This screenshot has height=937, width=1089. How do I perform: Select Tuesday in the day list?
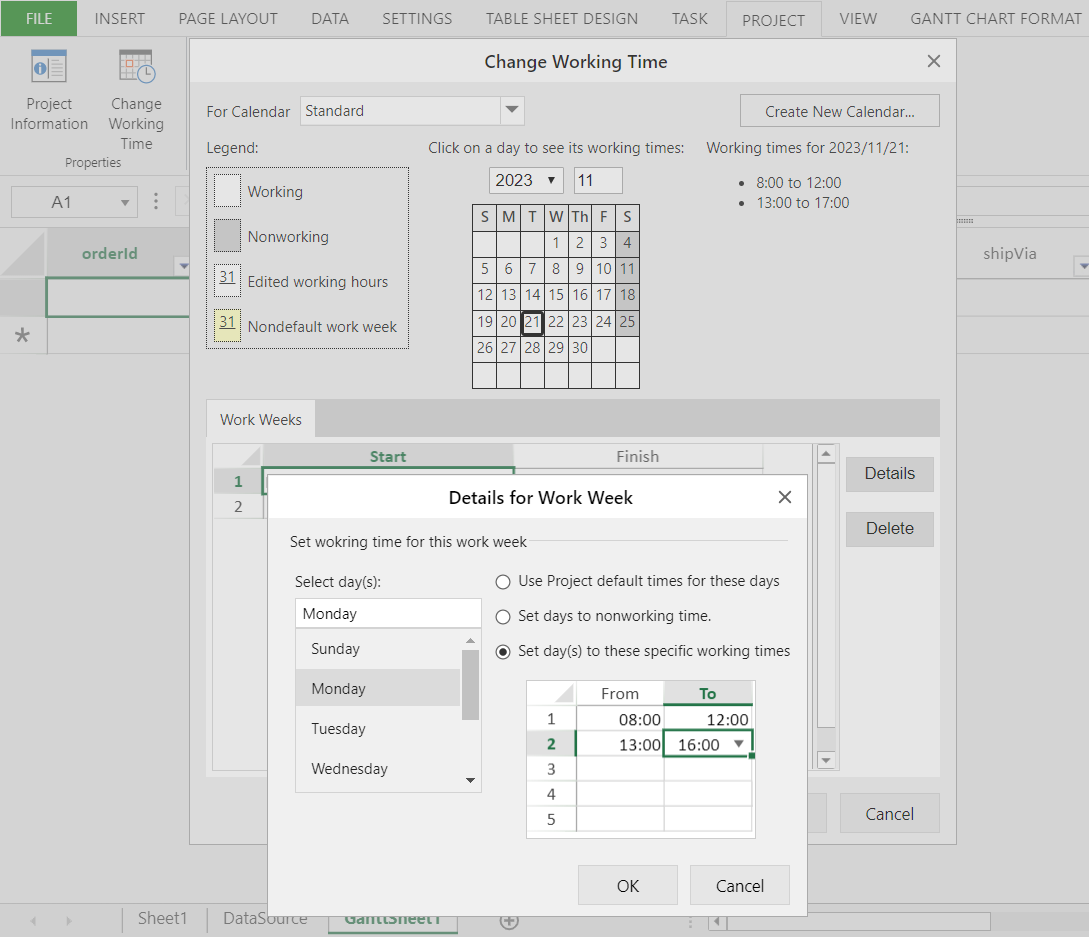pyautogui.click(x=338, y=729)
